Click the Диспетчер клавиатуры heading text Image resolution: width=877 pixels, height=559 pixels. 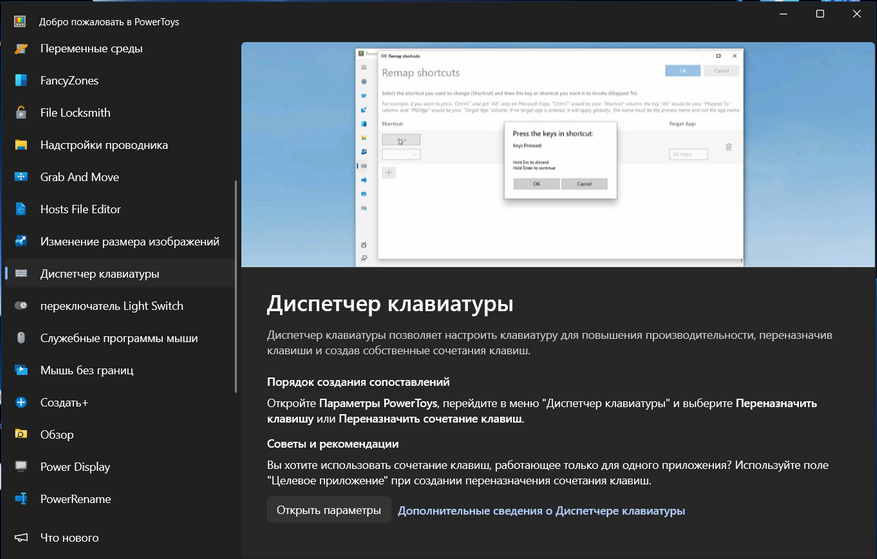click(390, 304)
